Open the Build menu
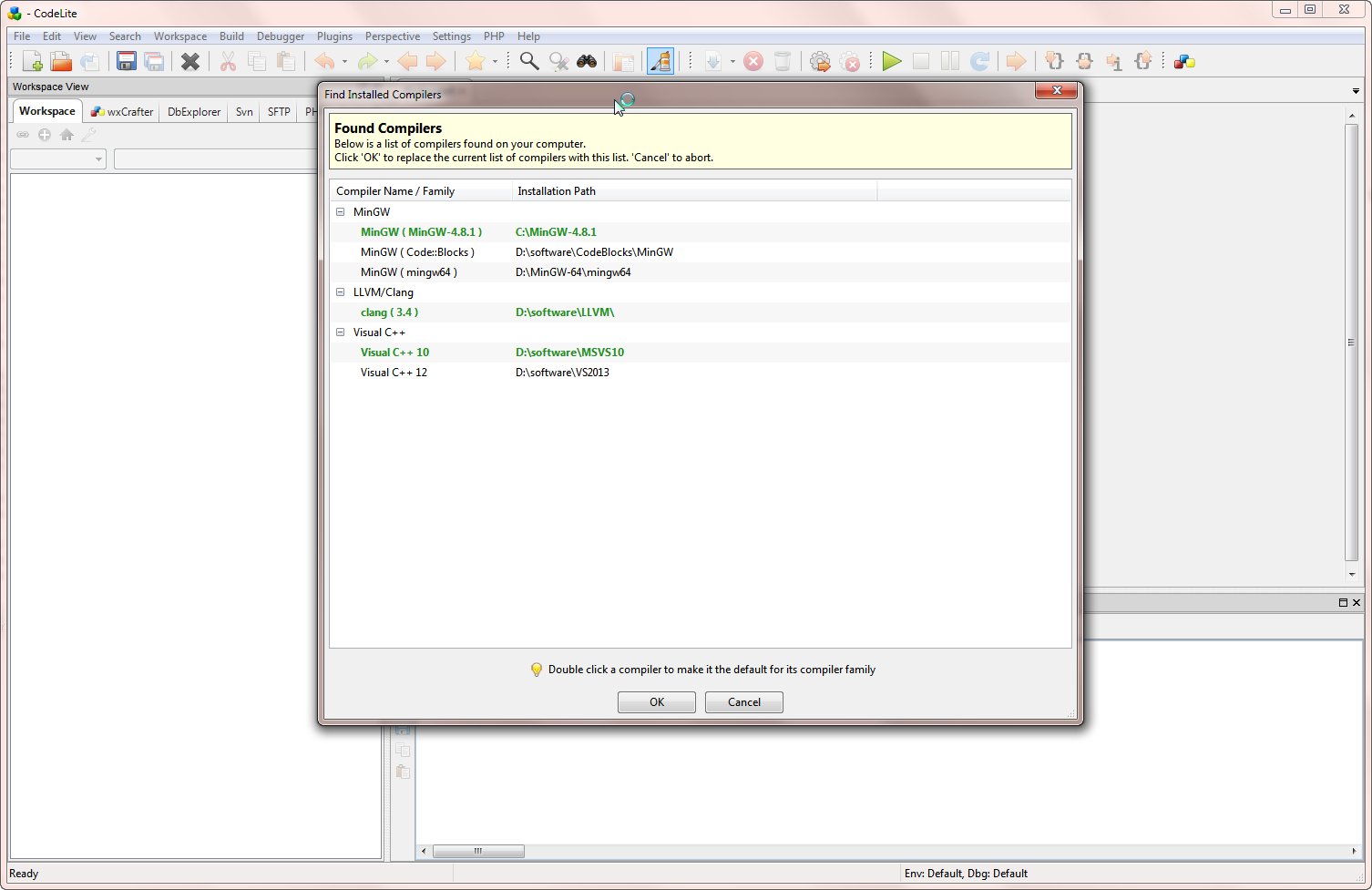 [231, 36]
